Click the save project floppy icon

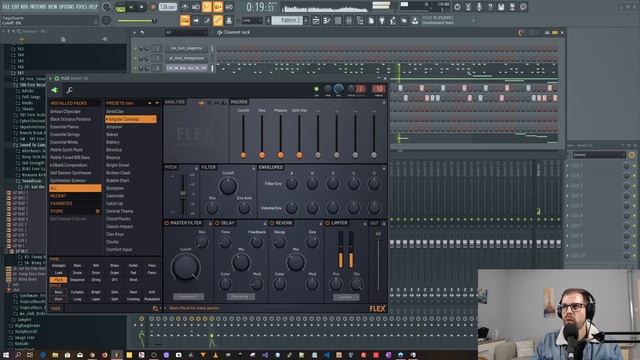[501, 7]
